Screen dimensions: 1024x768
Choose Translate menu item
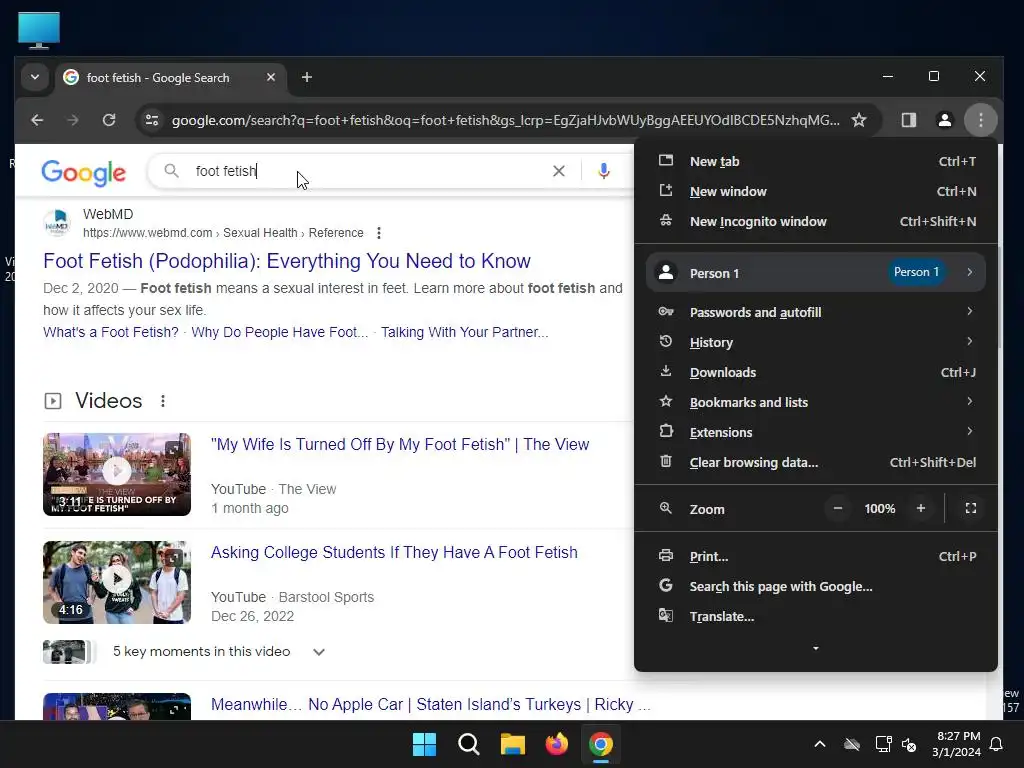(816, 616)
